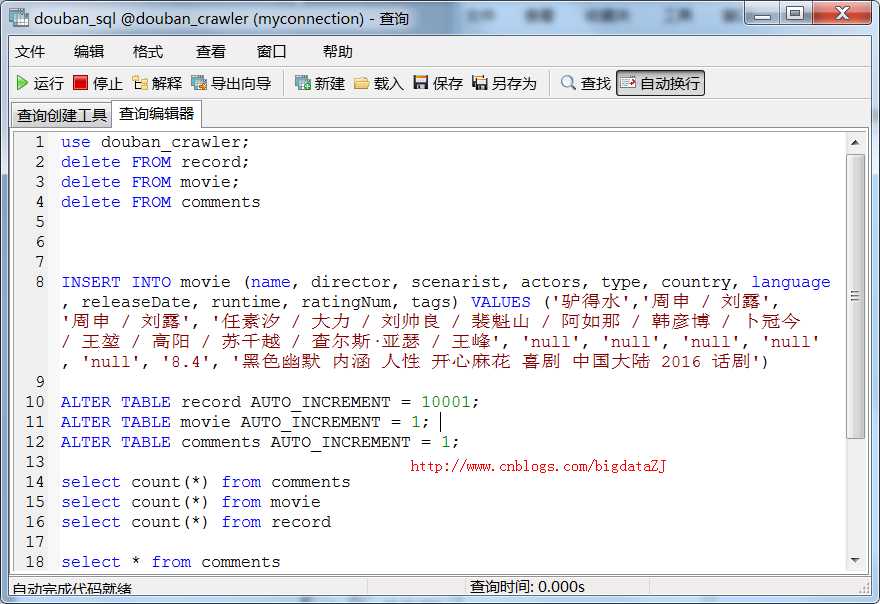The height and width of the screenshot is (604, 880).
Task: Open the 文件 (File) menu
Action: pyautogui.click(x=30, y=52)
